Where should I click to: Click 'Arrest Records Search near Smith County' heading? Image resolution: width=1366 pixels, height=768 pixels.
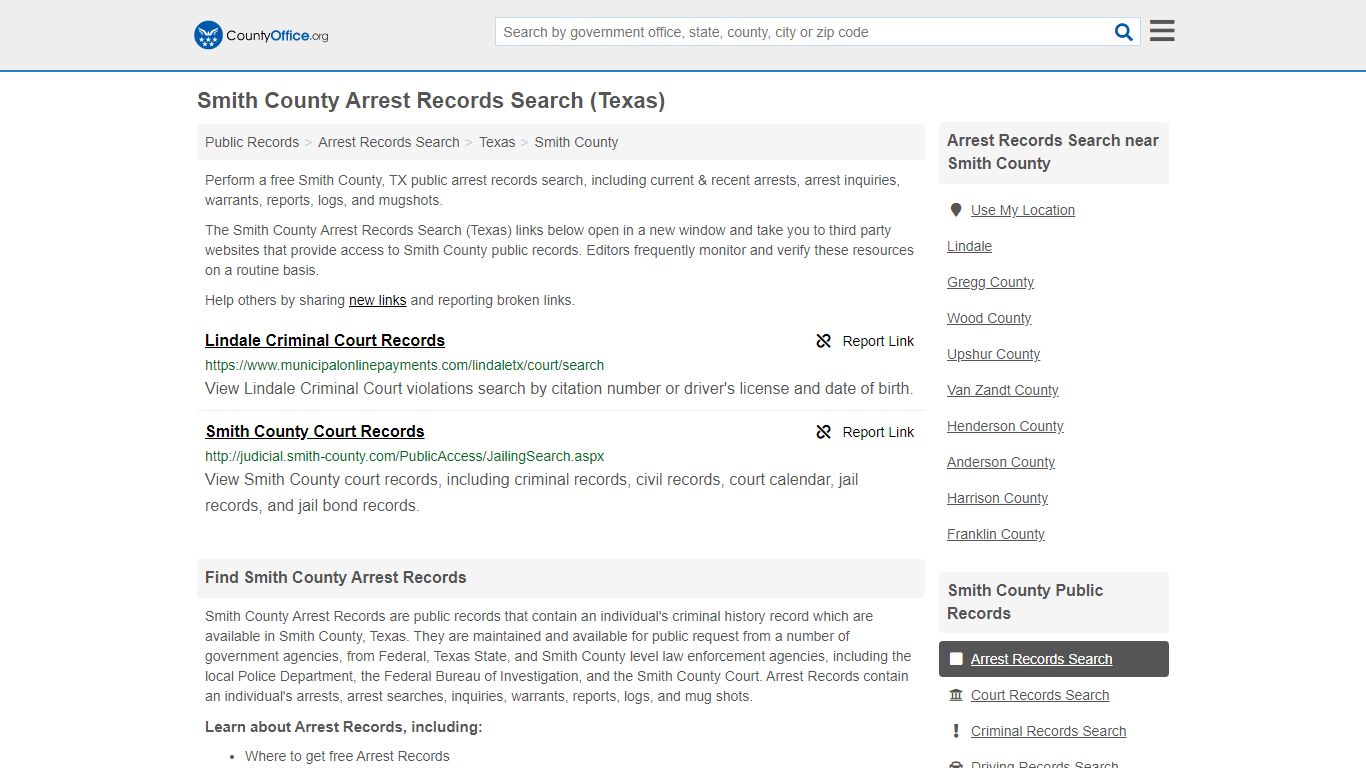click(x=1053, y=152)
